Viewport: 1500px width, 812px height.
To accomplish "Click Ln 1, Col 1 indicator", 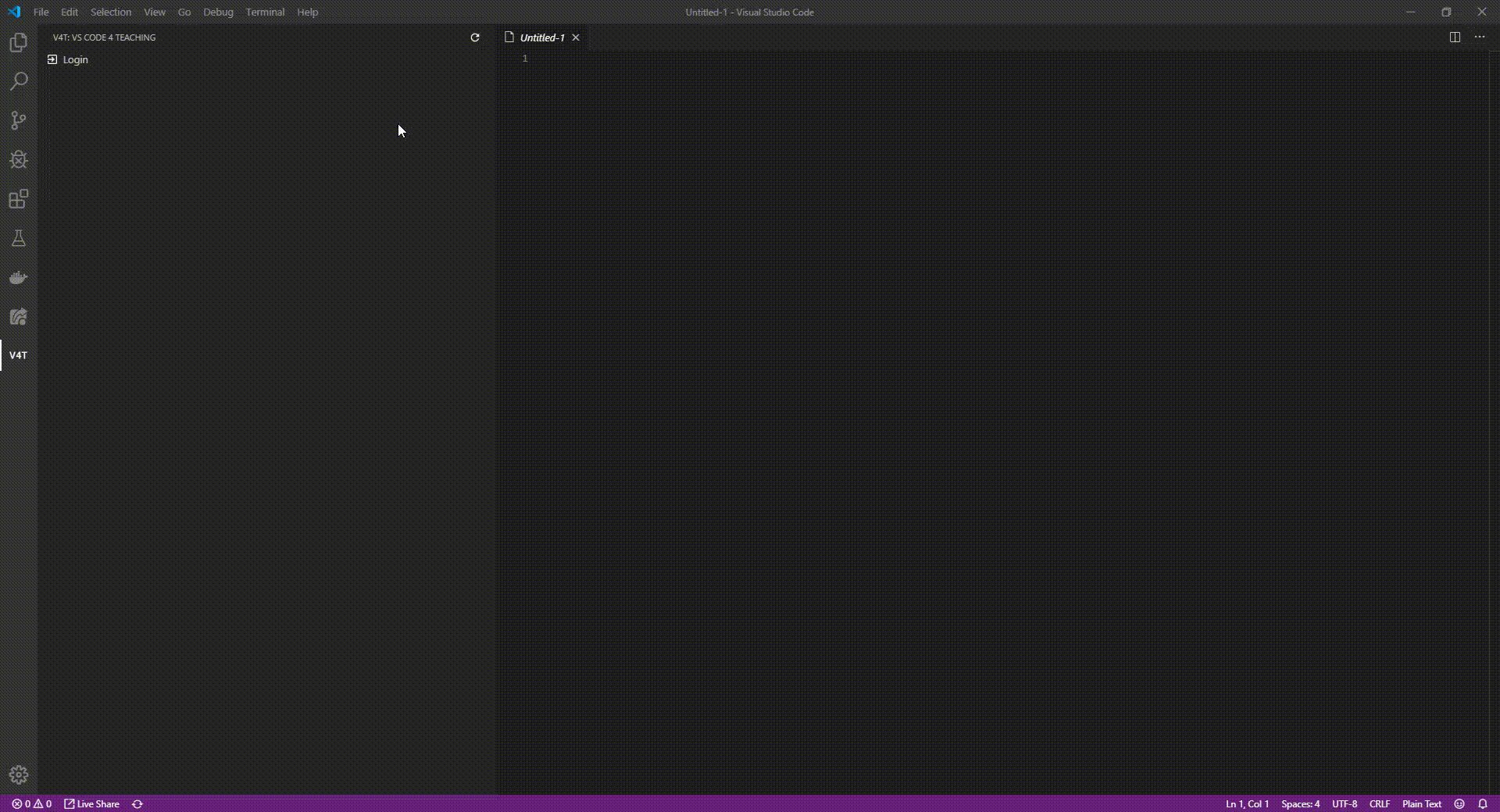I will click(x=1247, y=803).
